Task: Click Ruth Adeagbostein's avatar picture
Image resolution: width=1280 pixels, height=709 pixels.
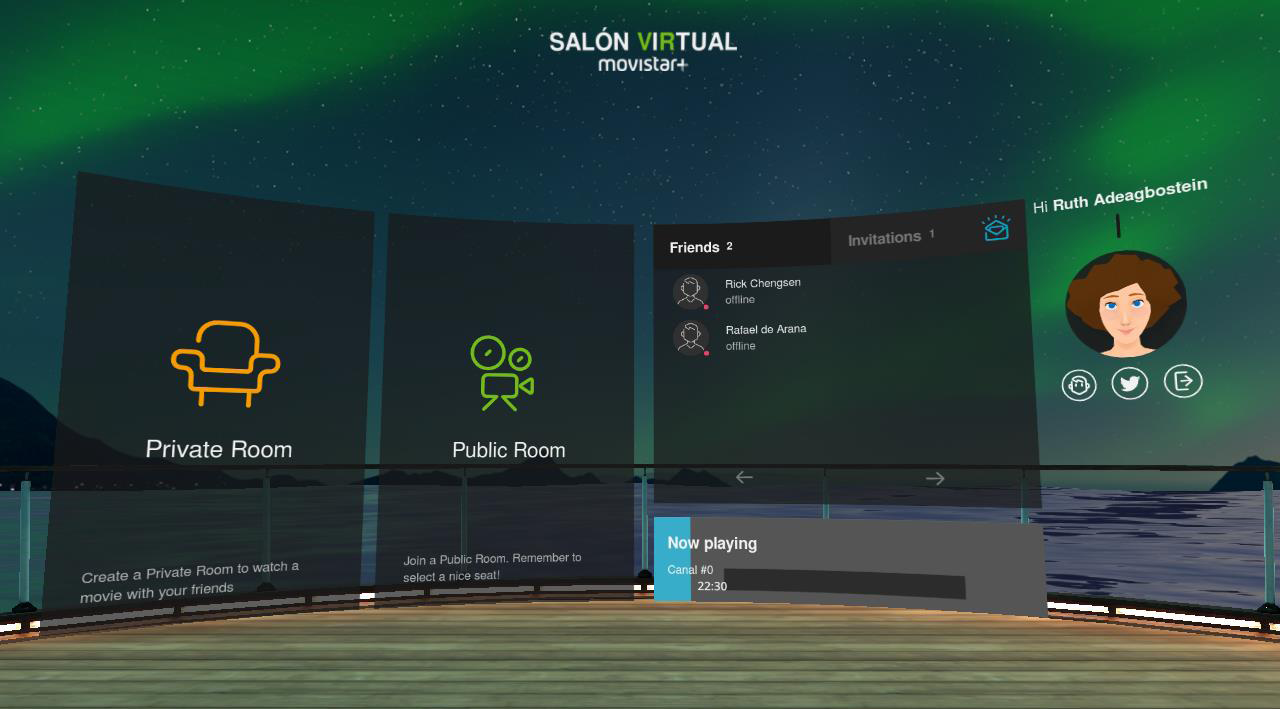Action: click(x=1125, y=304)
